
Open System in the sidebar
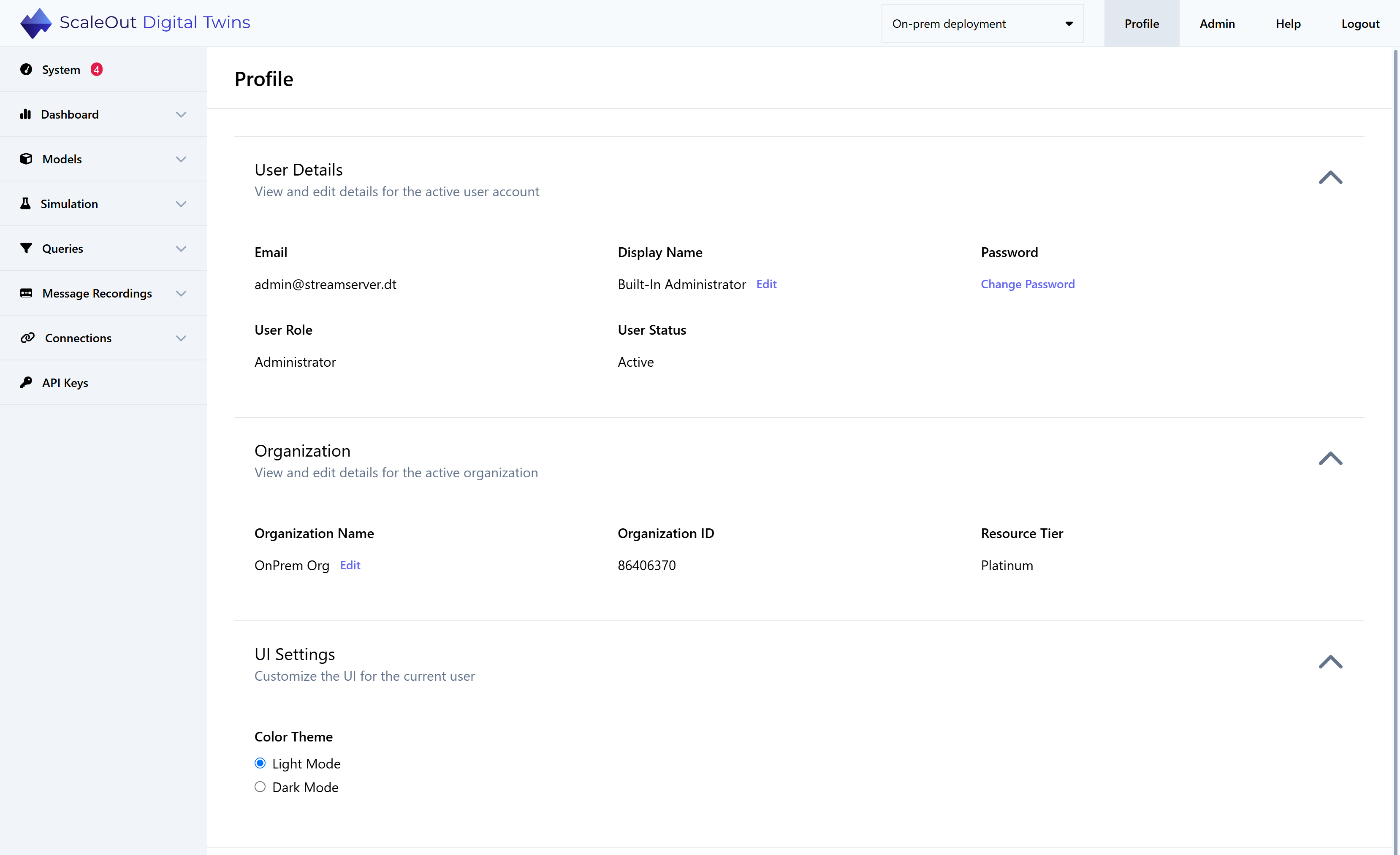[103, 69]
